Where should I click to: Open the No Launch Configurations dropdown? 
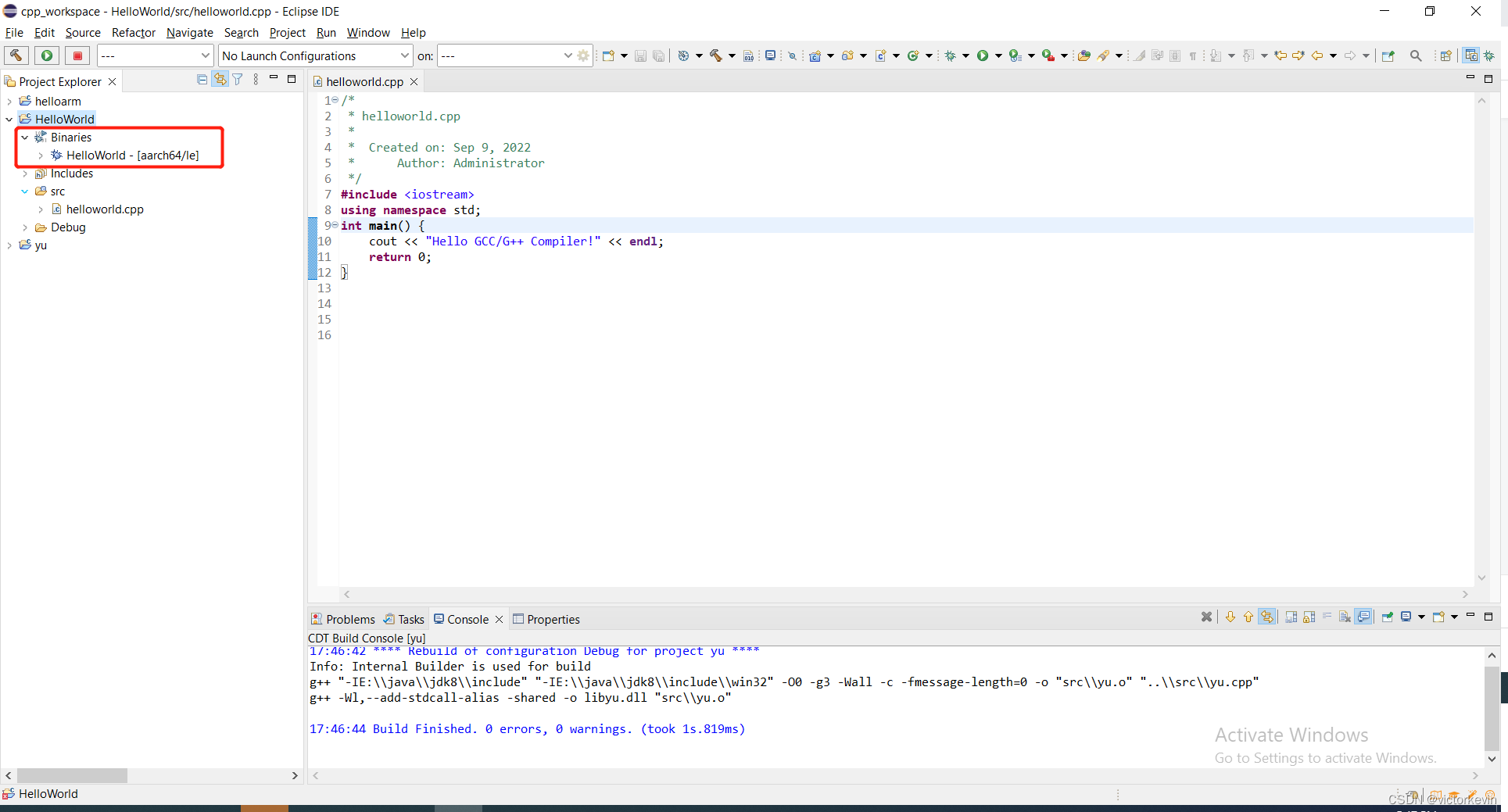(x=406, y=55)
